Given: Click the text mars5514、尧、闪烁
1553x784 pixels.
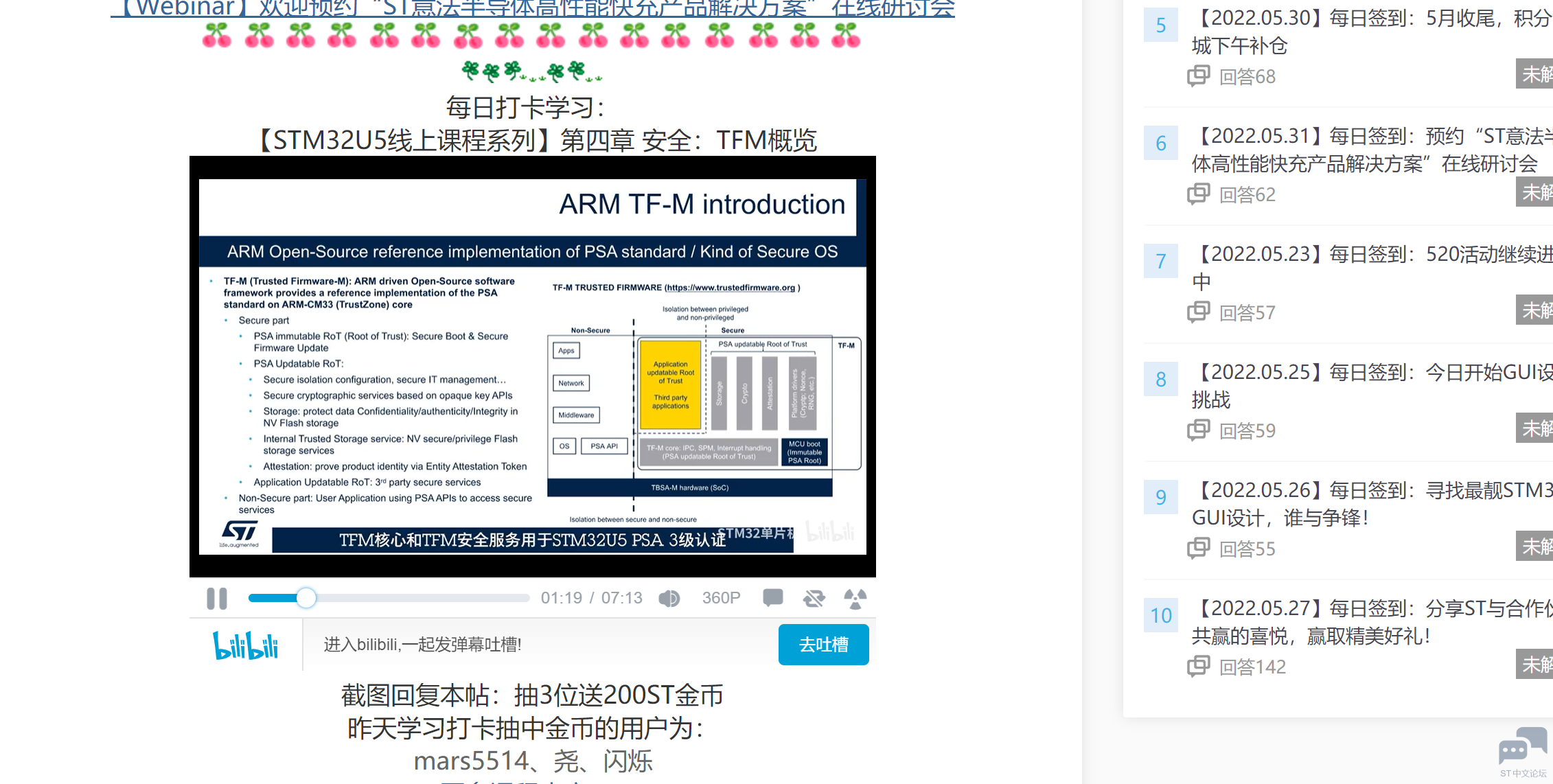Looking at the screenshot, I should point(533,761).
